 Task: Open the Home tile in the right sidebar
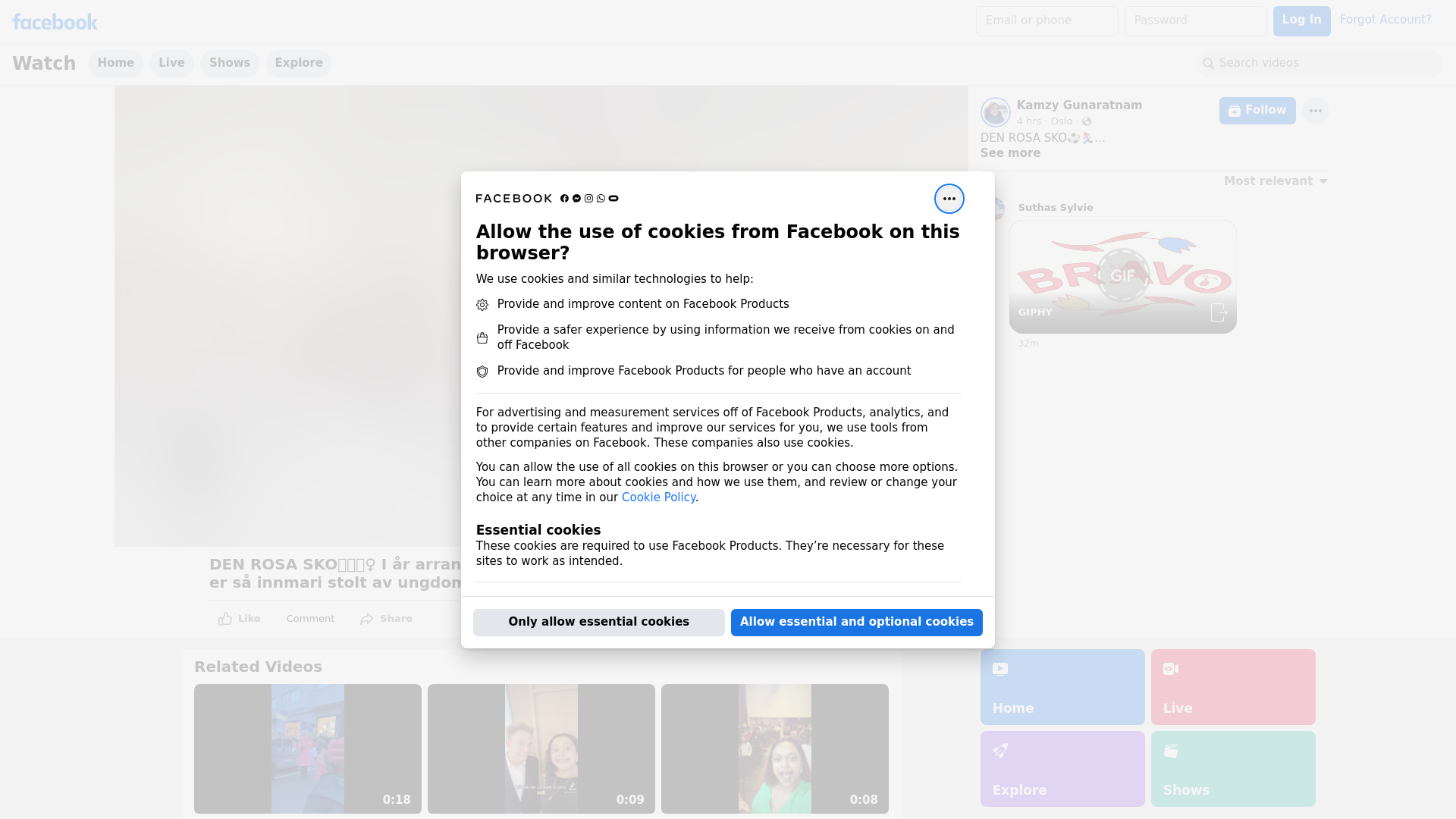click(1062, 687)
